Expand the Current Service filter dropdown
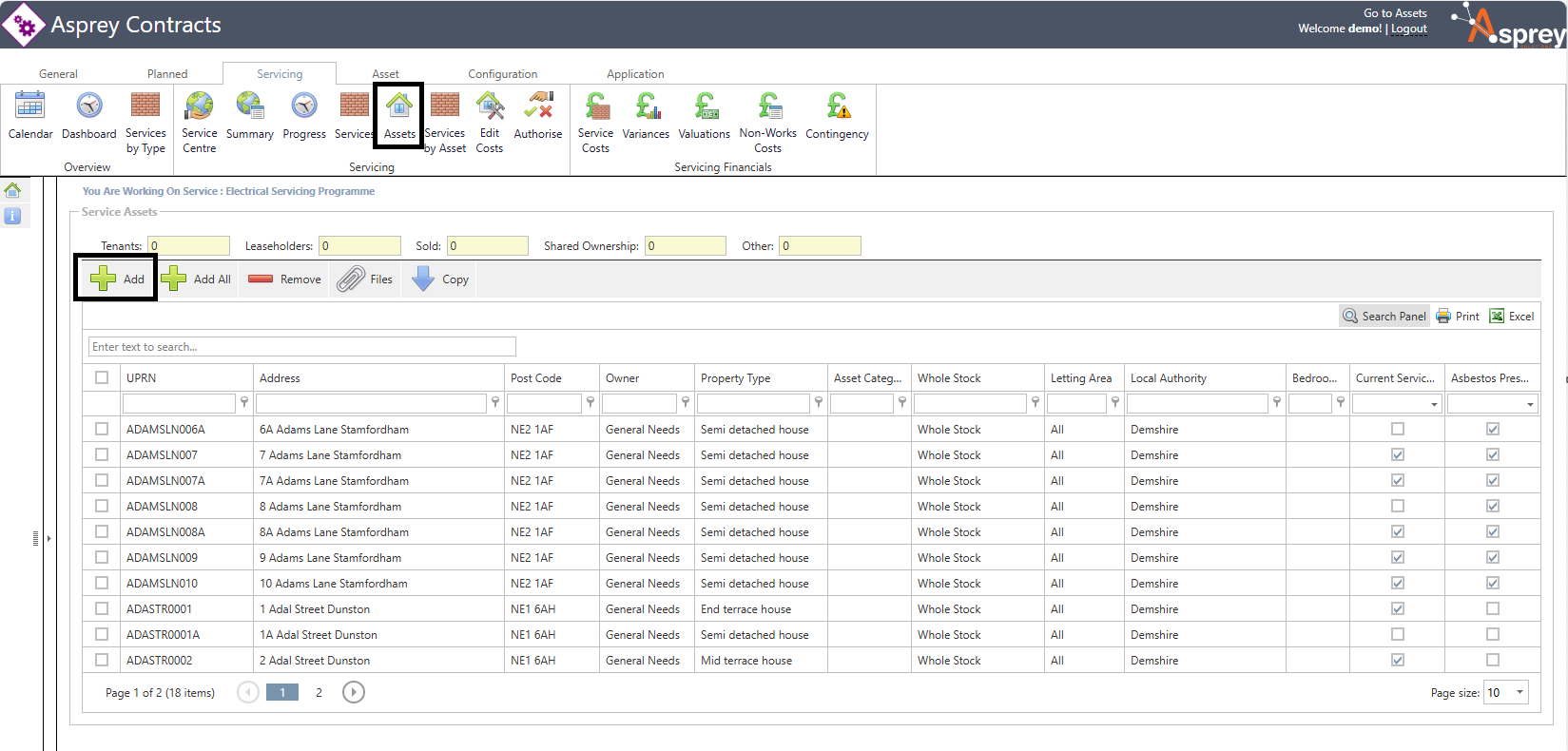The image size is (1568, 751). (1434, 405)
